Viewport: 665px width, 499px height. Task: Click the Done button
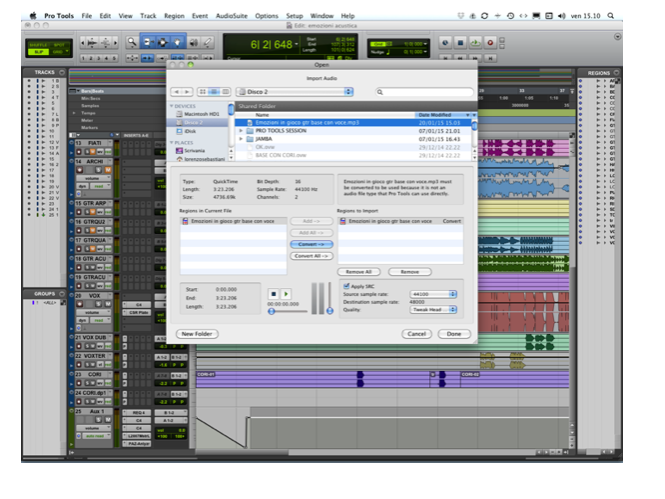[454, 334]
